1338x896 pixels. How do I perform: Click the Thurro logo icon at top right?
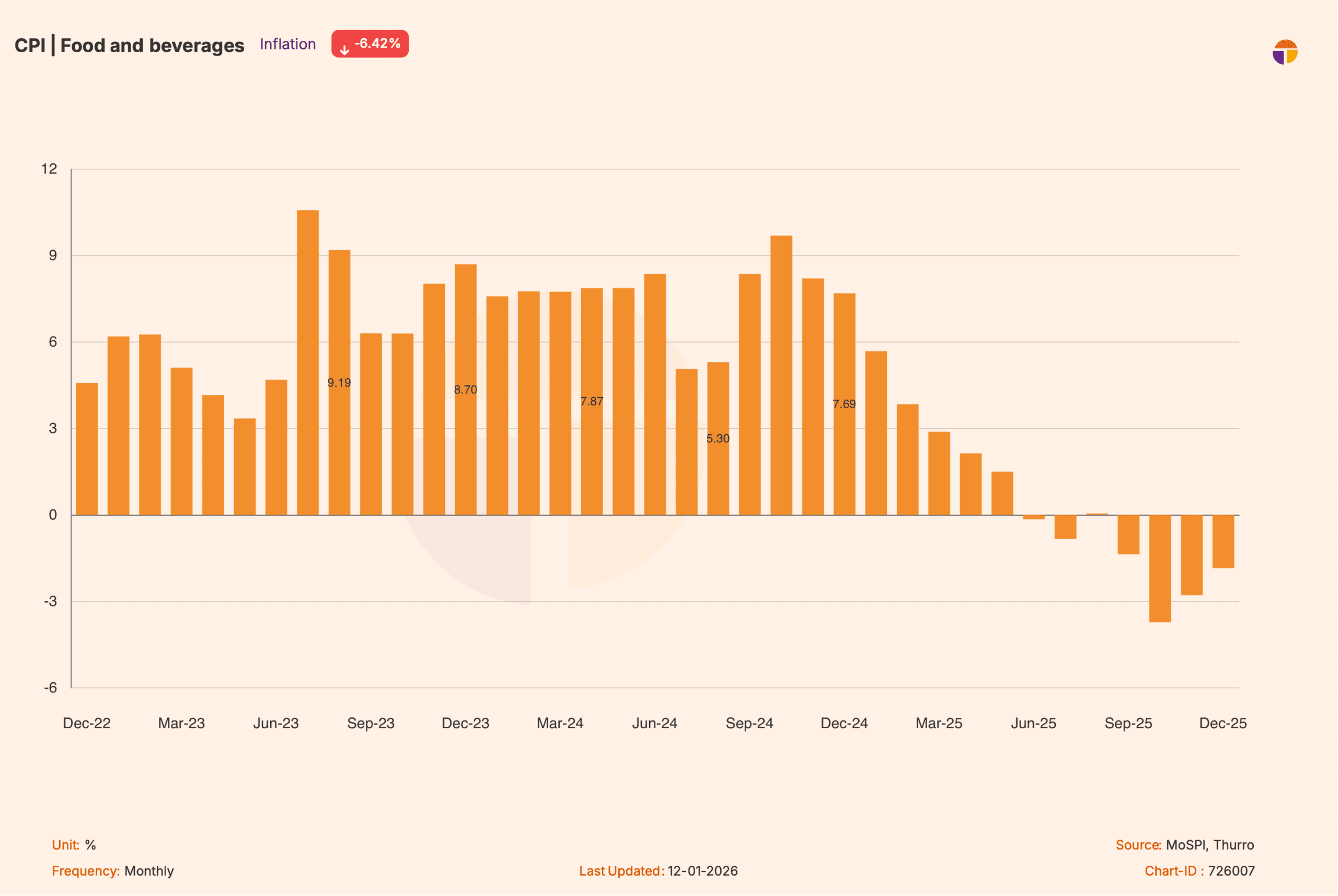pyautogui.click(x=1285, y=52)
